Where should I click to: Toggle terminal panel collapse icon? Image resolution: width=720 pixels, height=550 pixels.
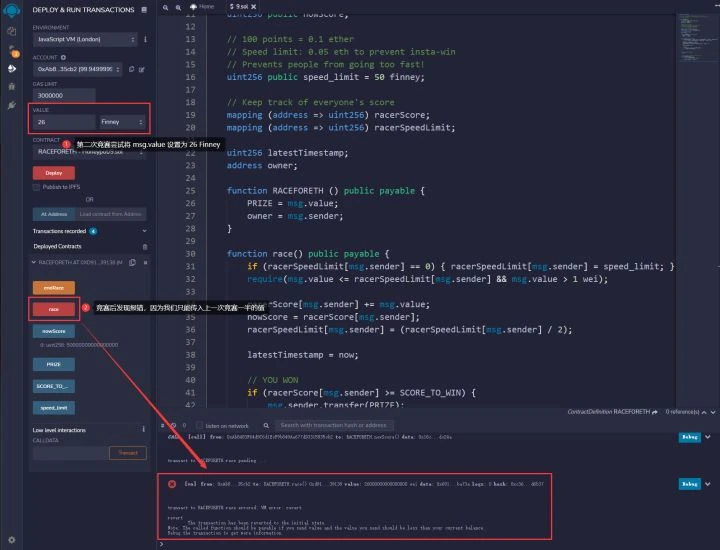pyautogui.click(x=163, y=426)
